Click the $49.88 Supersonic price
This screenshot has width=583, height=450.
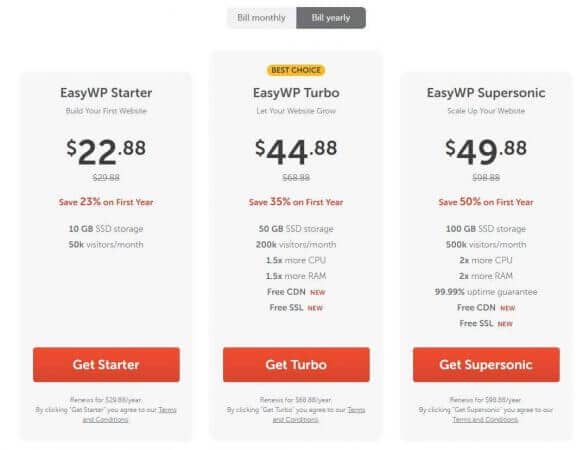pyautogui.click(x=486, y=152)
